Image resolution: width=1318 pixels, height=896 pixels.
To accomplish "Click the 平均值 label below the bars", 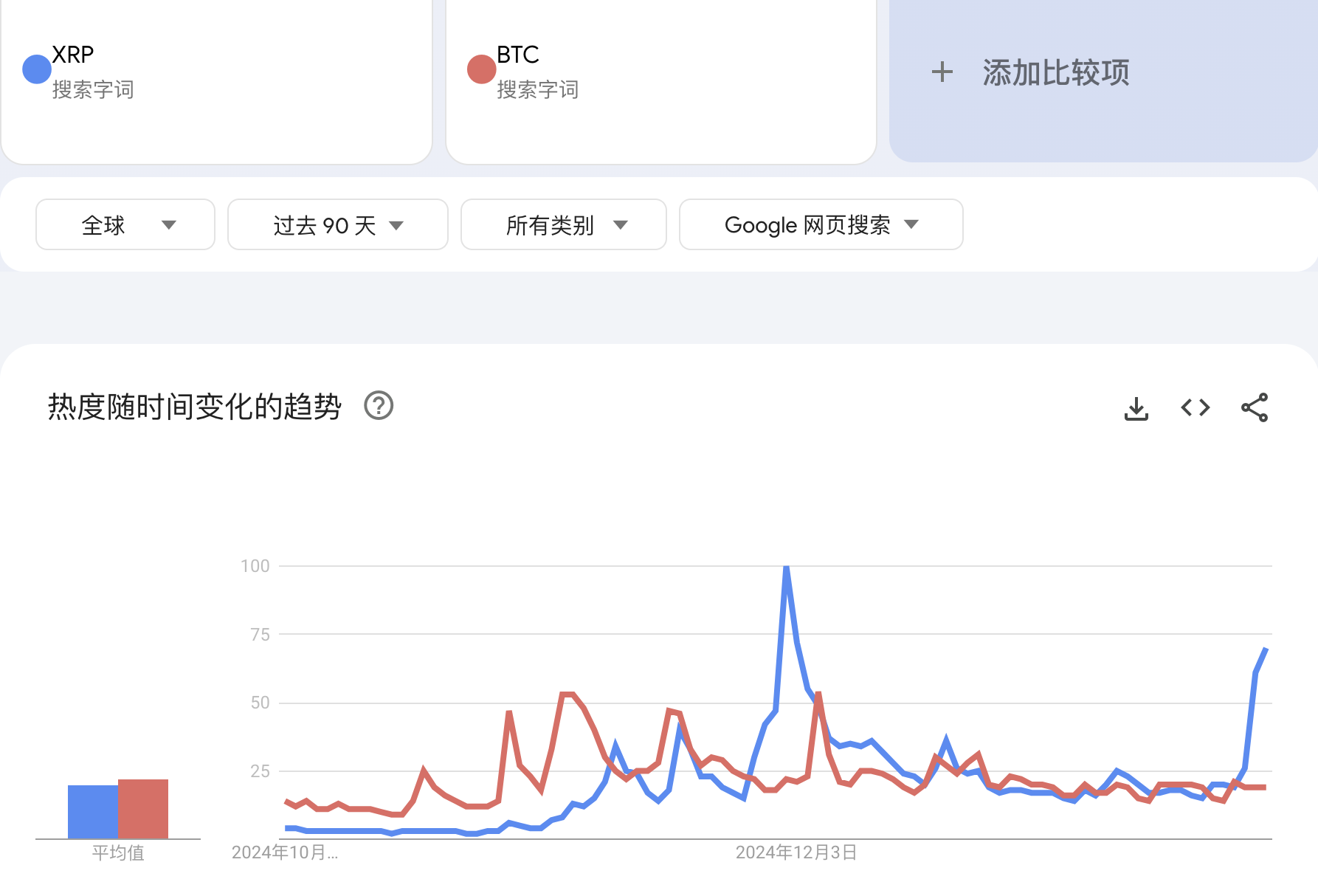I will (118, 852).
